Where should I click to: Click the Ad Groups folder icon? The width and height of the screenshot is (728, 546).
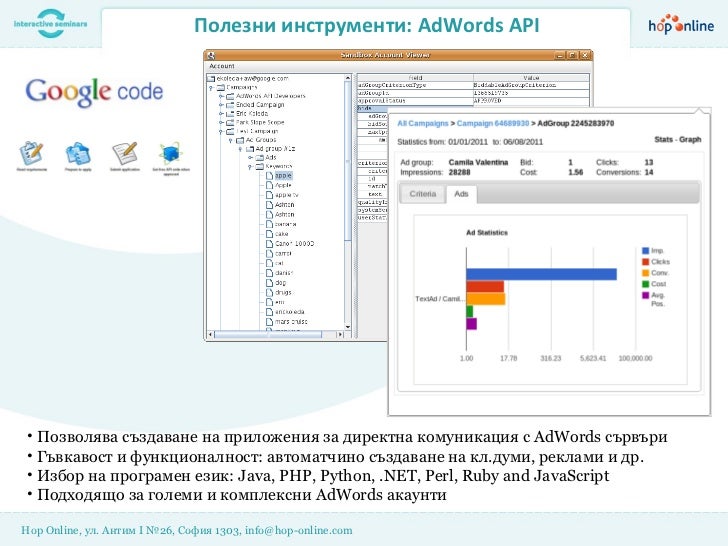[240, 140]
